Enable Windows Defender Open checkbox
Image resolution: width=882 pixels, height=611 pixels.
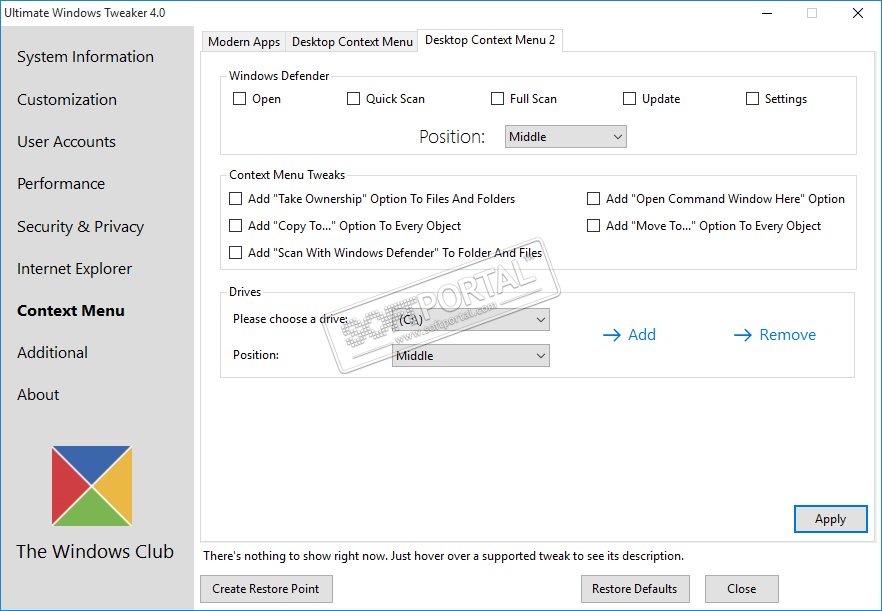pos(240,99)
